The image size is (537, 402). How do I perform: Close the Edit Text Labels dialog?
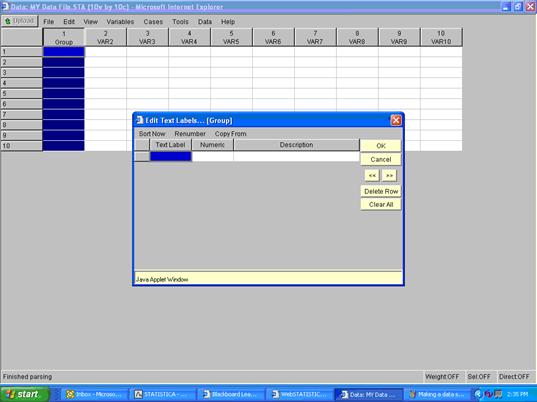tap(396, 121)
